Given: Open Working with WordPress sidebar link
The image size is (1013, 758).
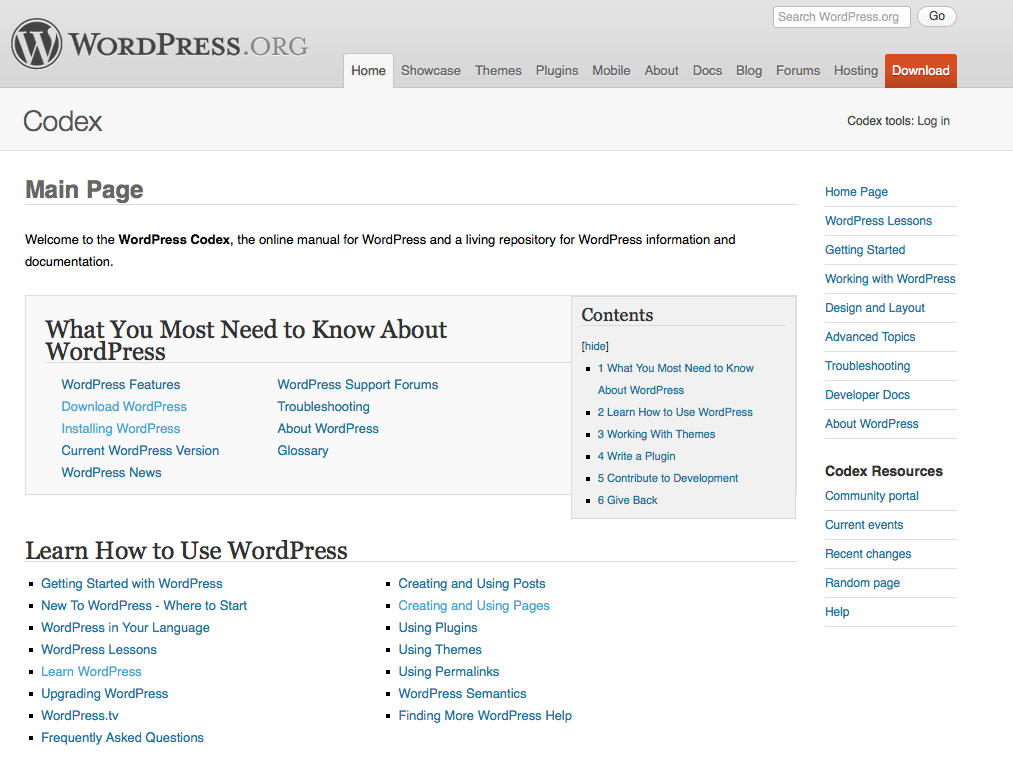Looking at the screenshot, I should coord(890,279).
